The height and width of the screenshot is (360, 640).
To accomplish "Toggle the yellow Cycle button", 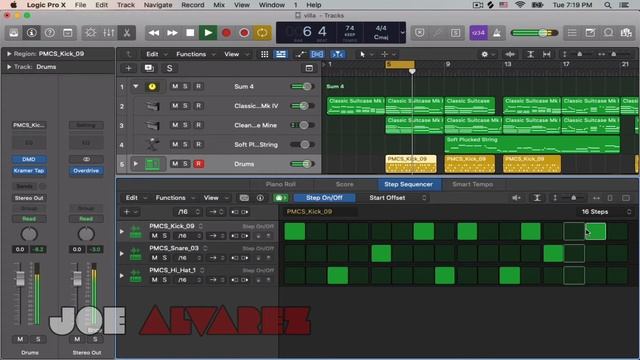I will pos(262,33).
